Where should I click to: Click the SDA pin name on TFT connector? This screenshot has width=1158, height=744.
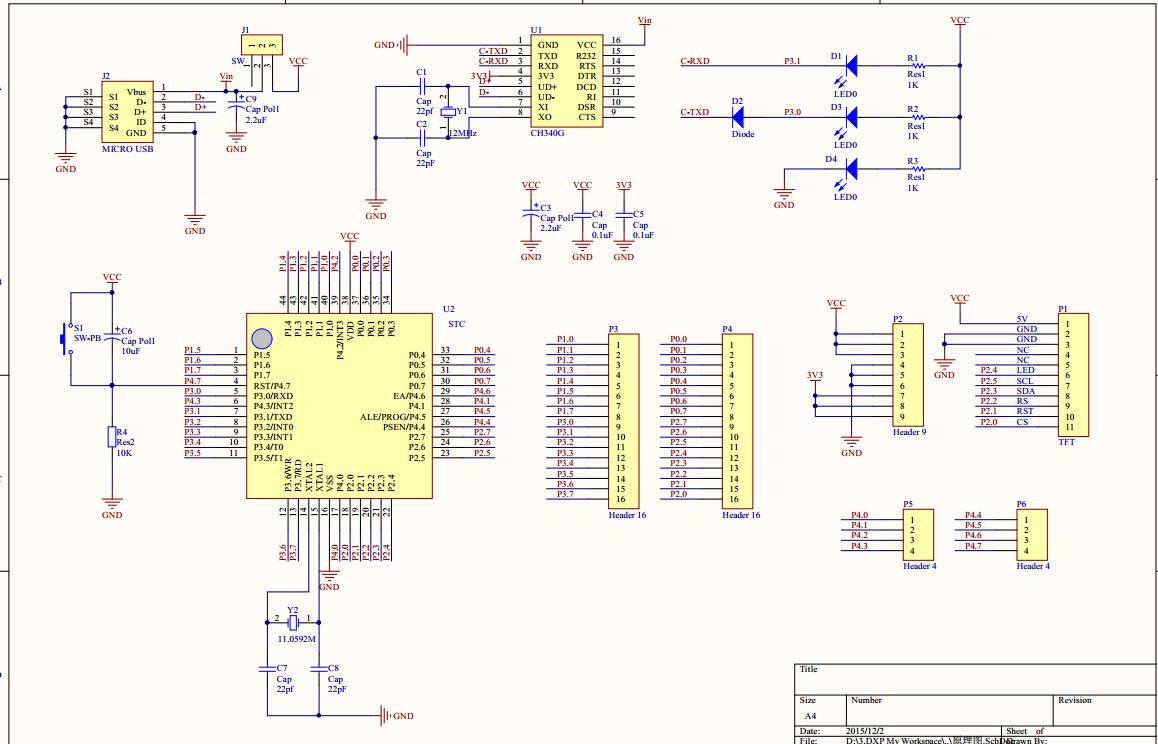click(1025, 392)
